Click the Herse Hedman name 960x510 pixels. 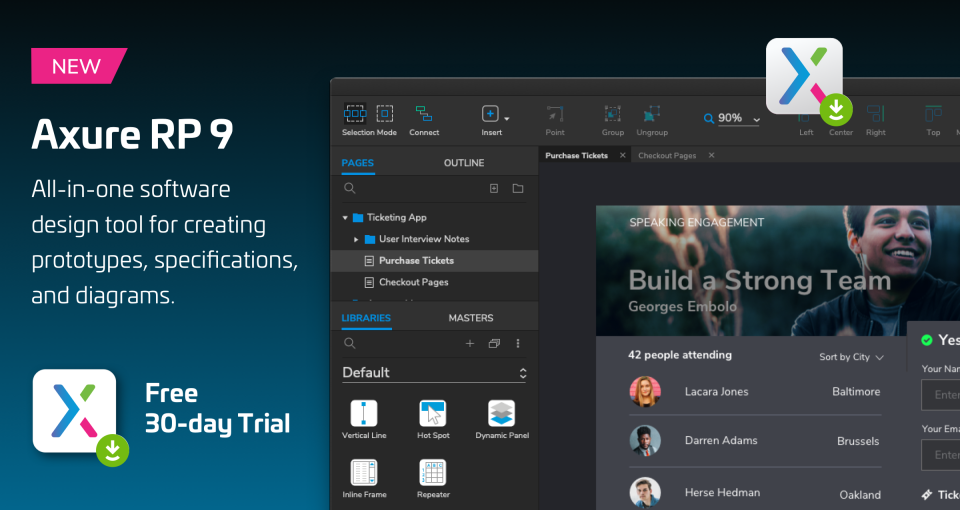click(x=722, y=492)
